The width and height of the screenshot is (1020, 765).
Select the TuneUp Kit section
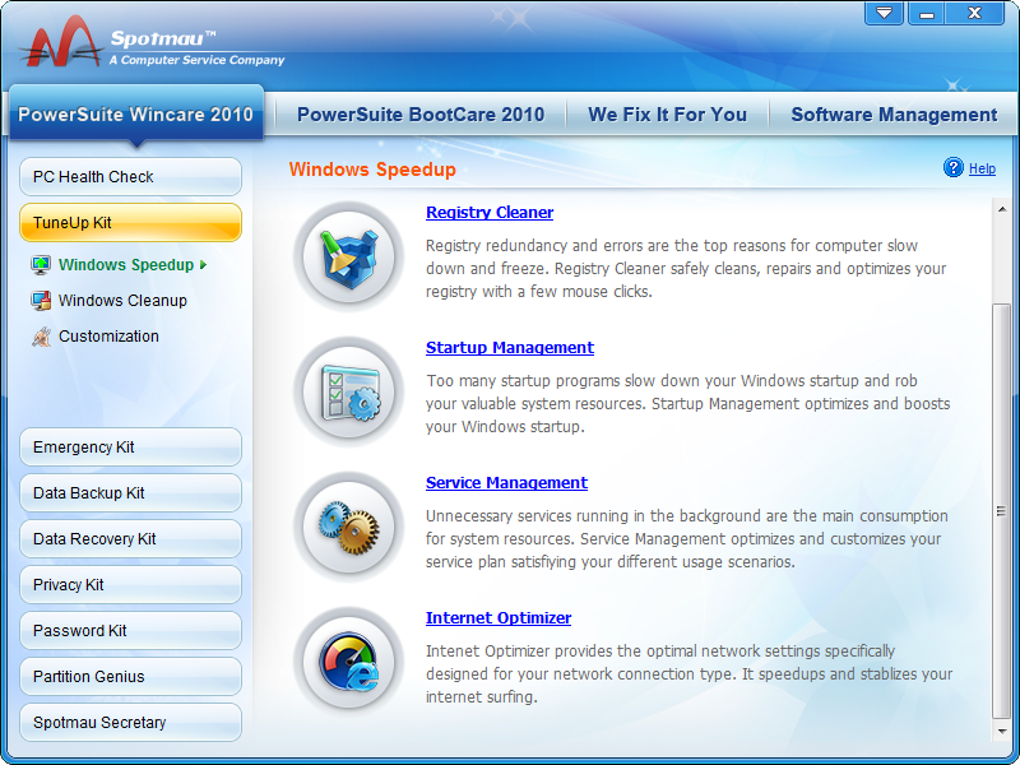point(131,222)
